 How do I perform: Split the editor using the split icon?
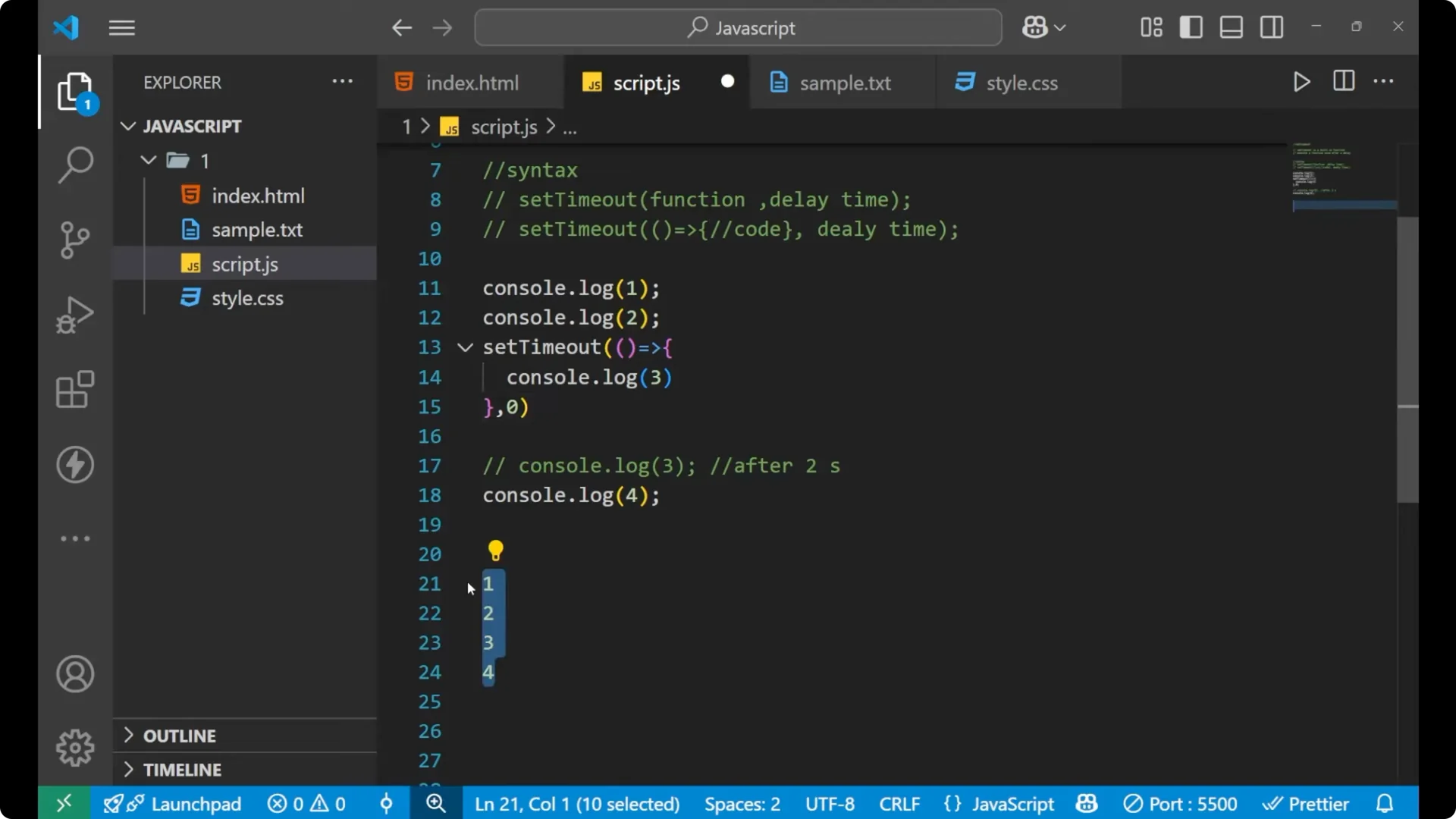click(1343, 82)
